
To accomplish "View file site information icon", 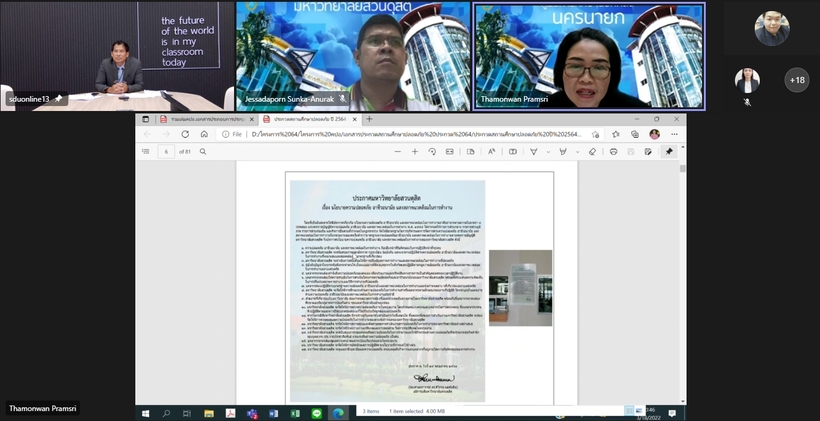I will tap(225, 134).
